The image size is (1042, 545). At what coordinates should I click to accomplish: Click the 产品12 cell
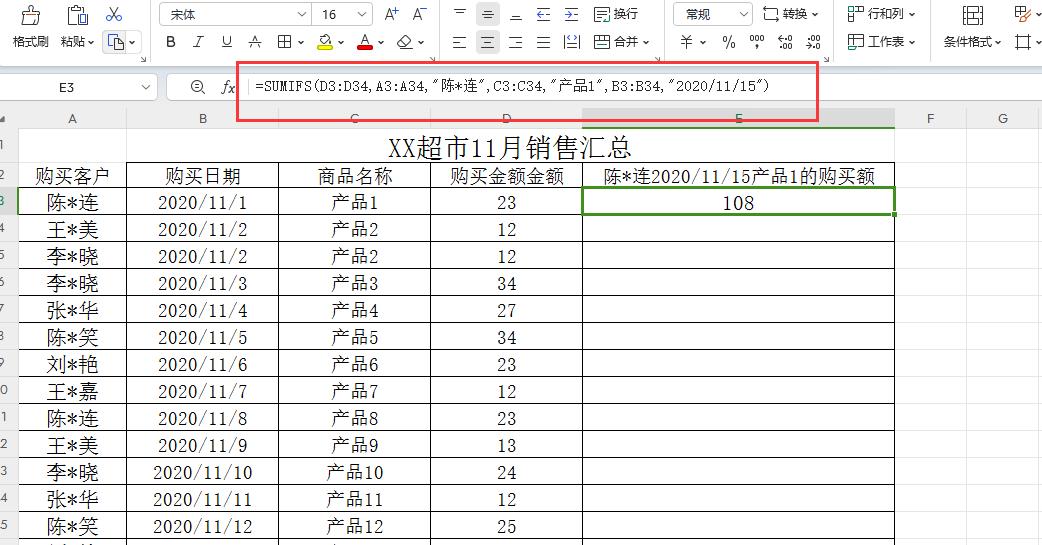(354, 526)
